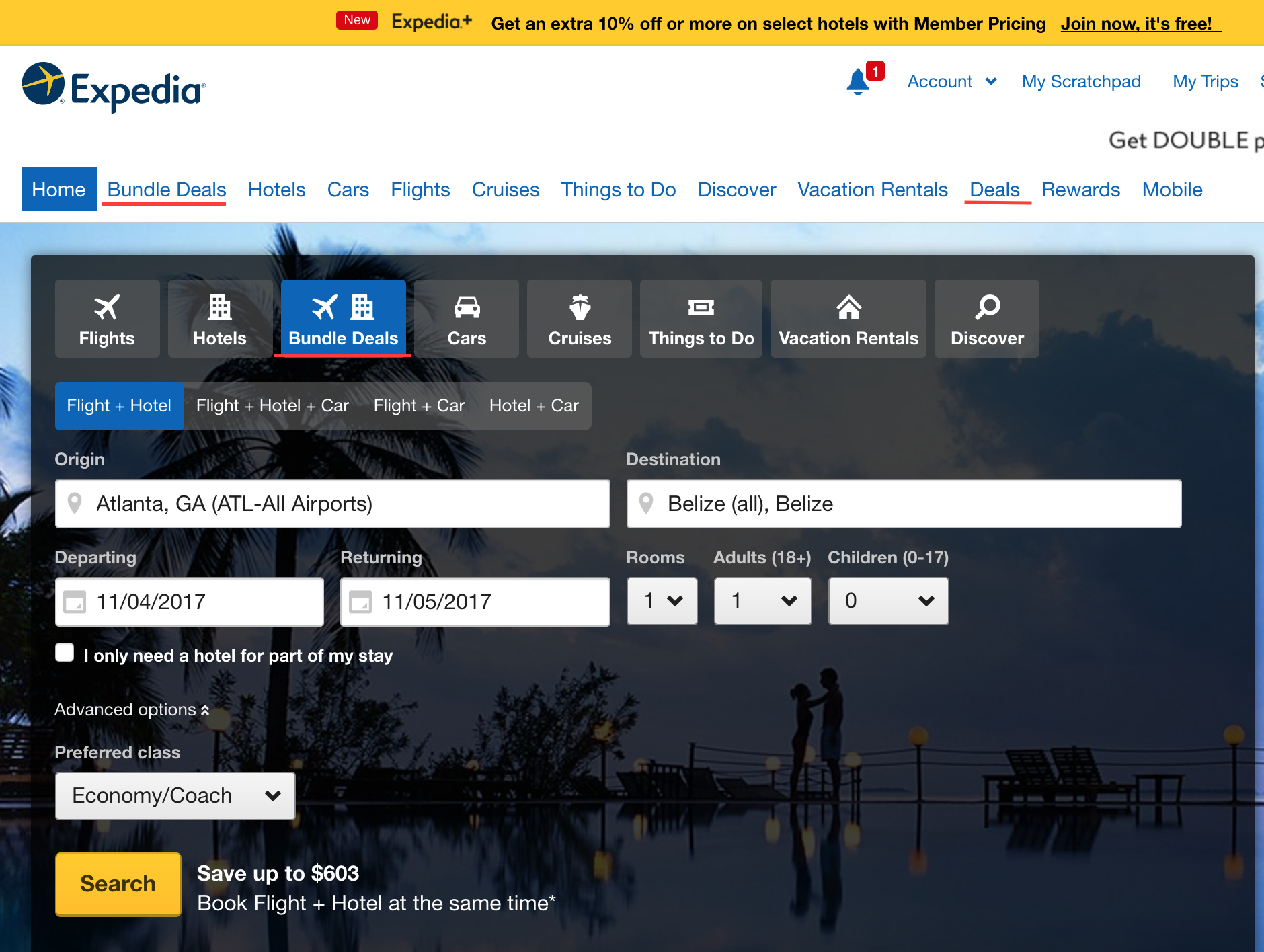This screenshot has height=952, width=1264.
Task: Click the Expedia logo
Action: (114, 87)
